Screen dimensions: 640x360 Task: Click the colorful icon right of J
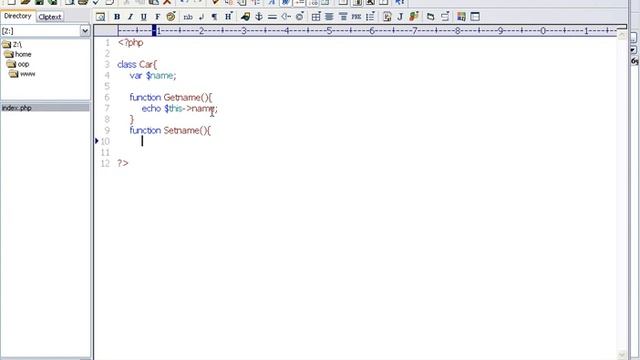[414, 17]
